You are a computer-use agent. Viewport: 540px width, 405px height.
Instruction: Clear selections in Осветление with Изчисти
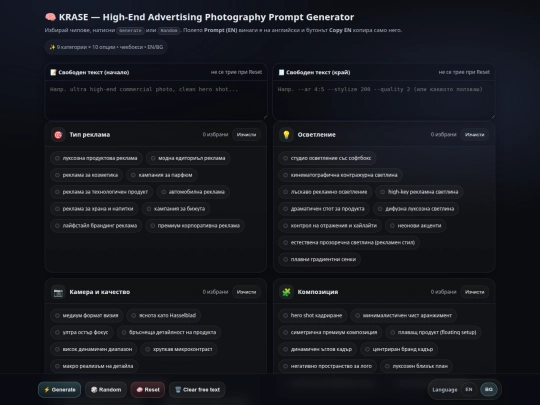pyautogui.click(x=475, y=135)
